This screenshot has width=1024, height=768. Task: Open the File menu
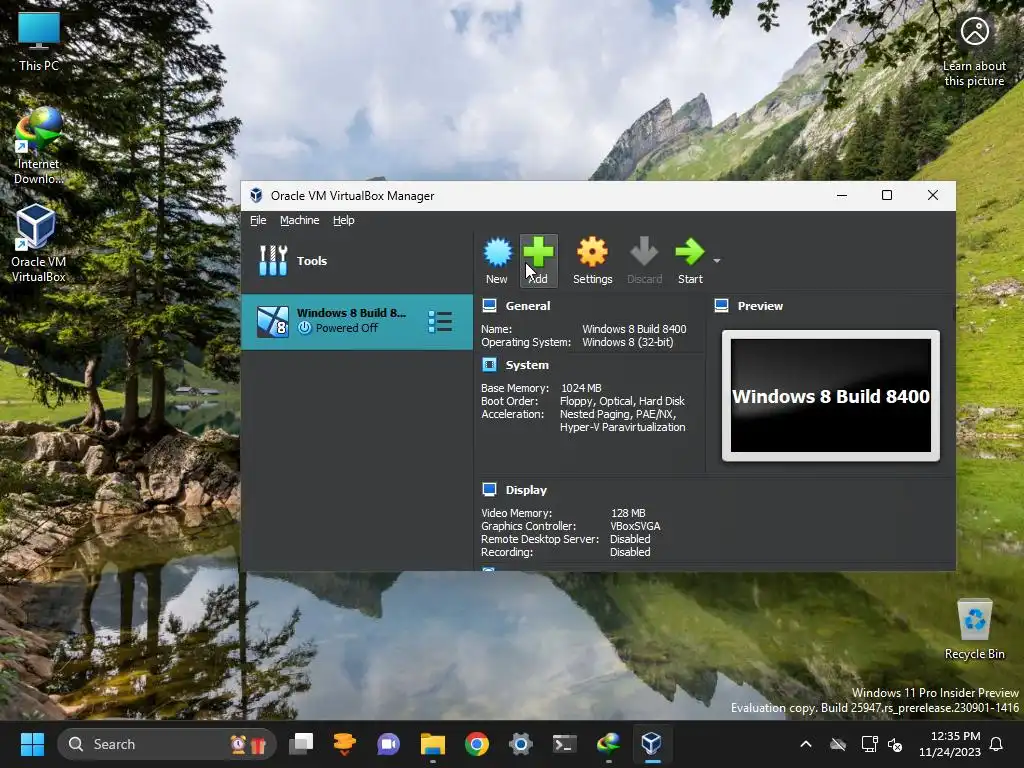click(x=258, y=220)
